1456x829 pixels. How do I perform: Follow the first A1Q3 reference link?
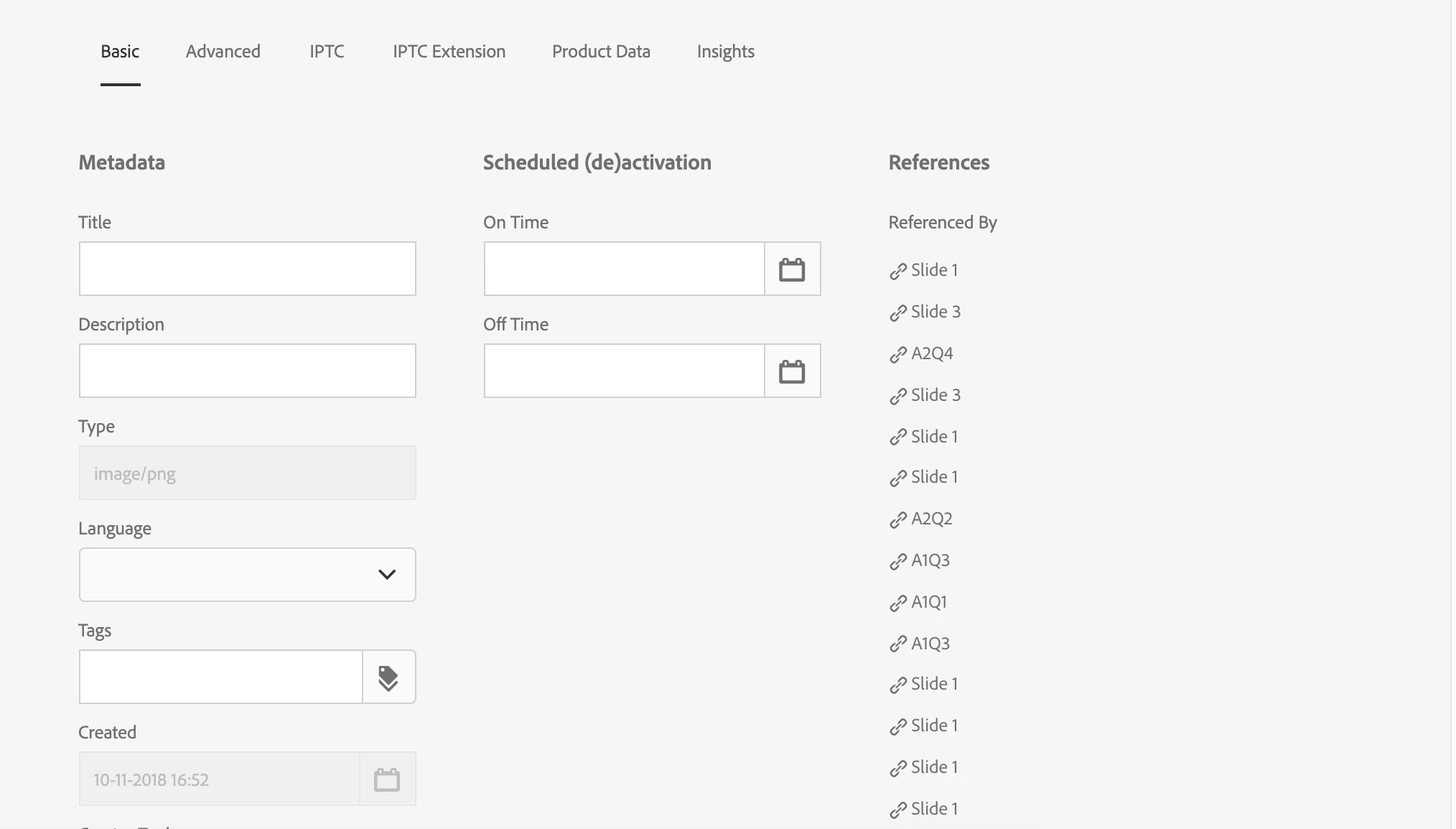tap(930, 560)
